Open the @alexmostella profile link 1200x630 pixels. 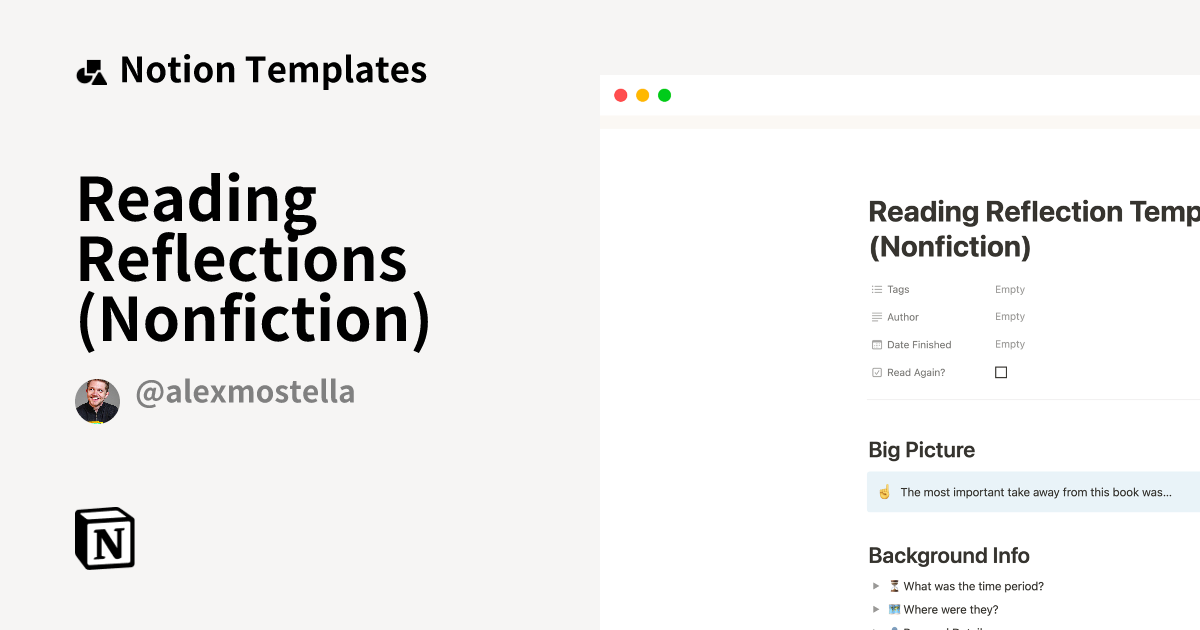(x=245, y=392)
